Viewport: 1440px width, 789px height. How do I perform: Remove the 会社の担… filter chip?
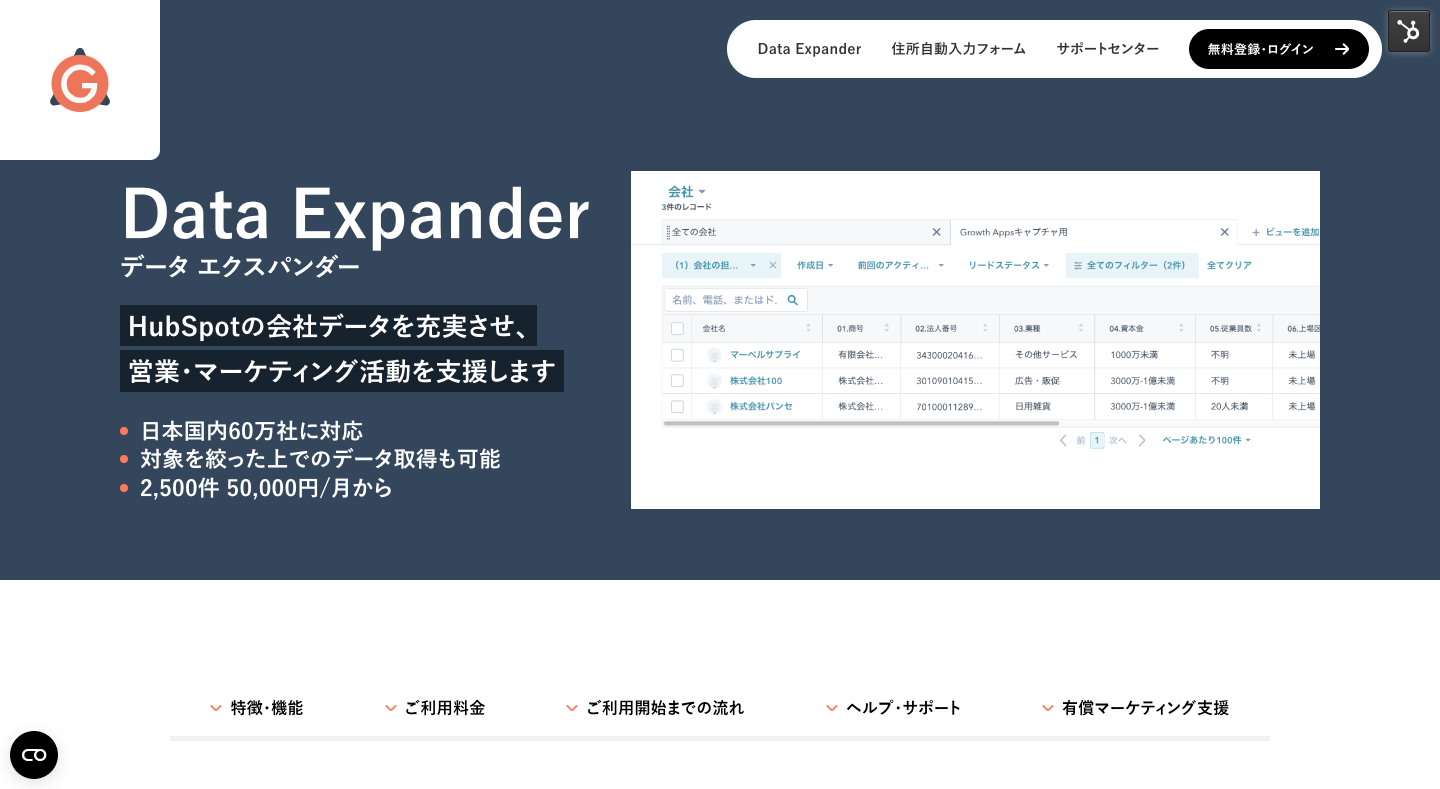[x=772, y=266]
